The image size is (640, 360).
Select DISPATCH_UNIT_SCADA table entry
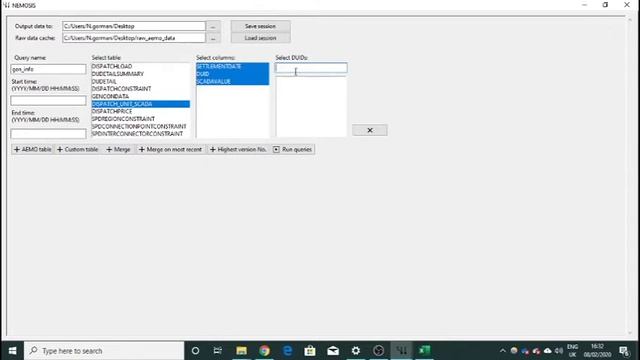tap(140, 104)
